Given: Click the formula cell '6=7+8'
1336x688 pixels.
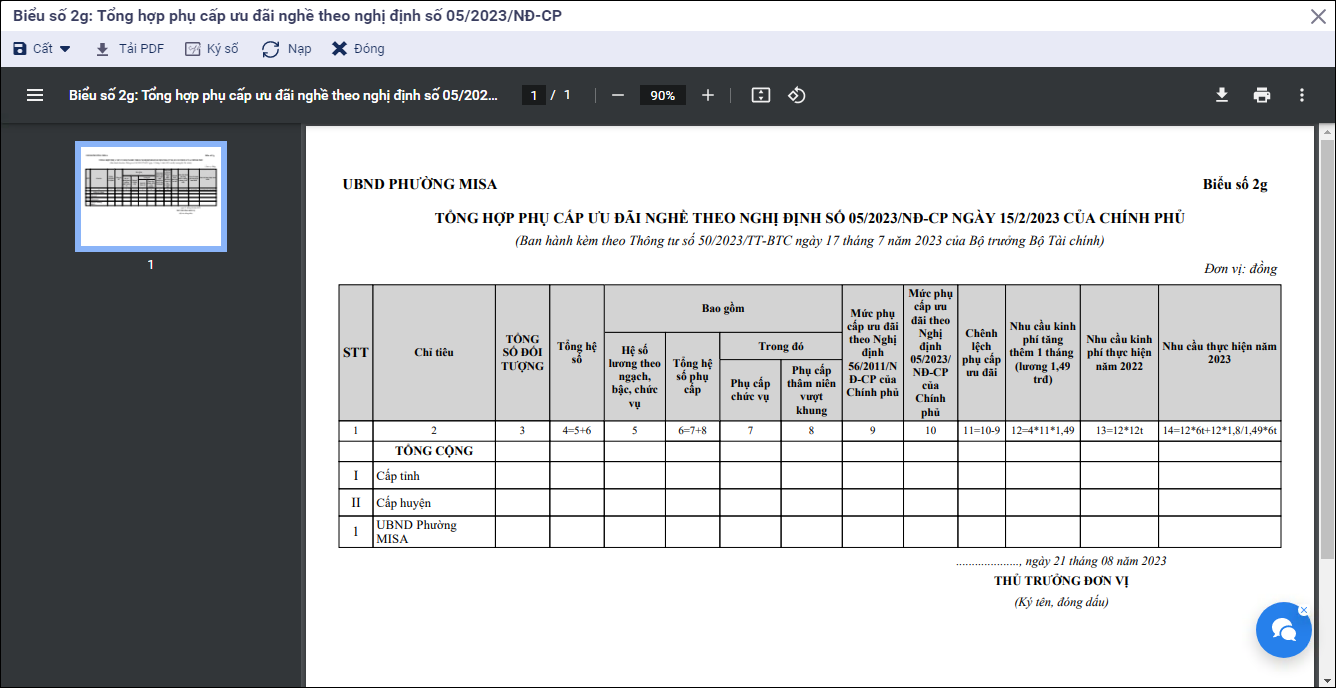Looking at the screenshot, I should pos(692,431).
